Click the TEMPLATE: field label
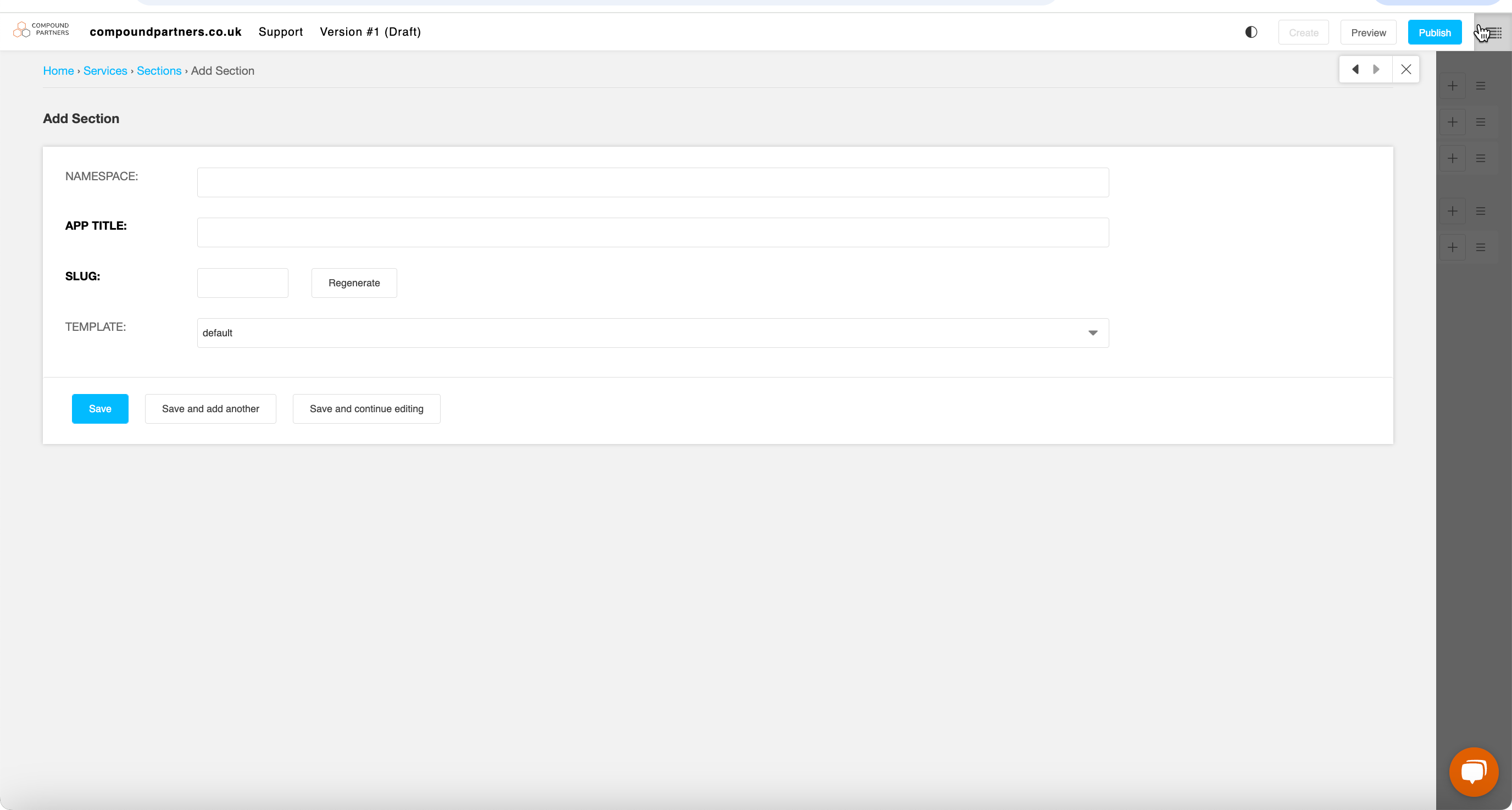1512x810 pixels. [96, 327]
